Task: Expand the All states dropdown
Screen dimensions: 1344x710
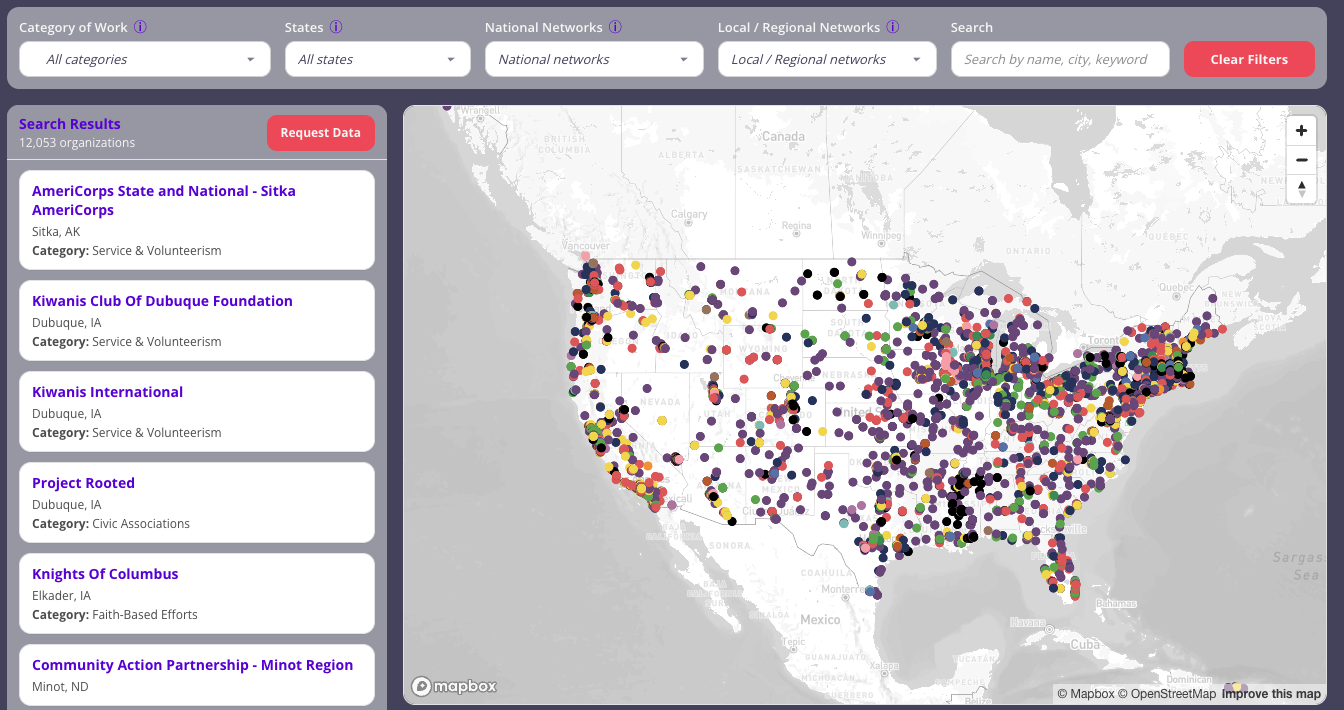Action: 377,59
